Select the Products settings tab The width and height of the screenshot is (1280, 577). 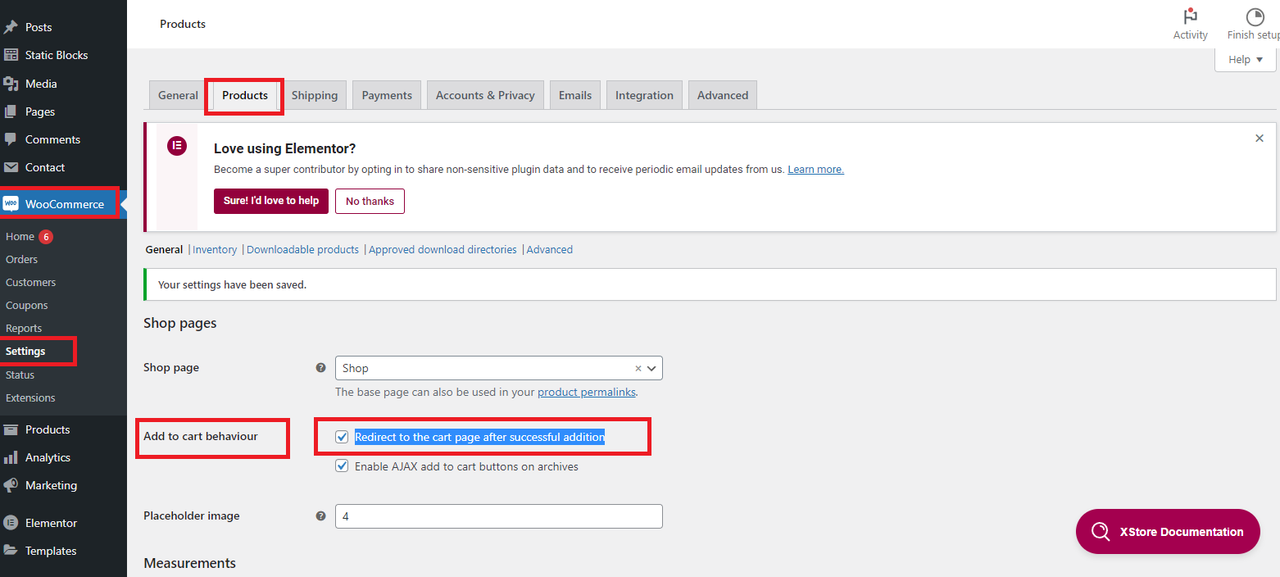tap(245, 95)
